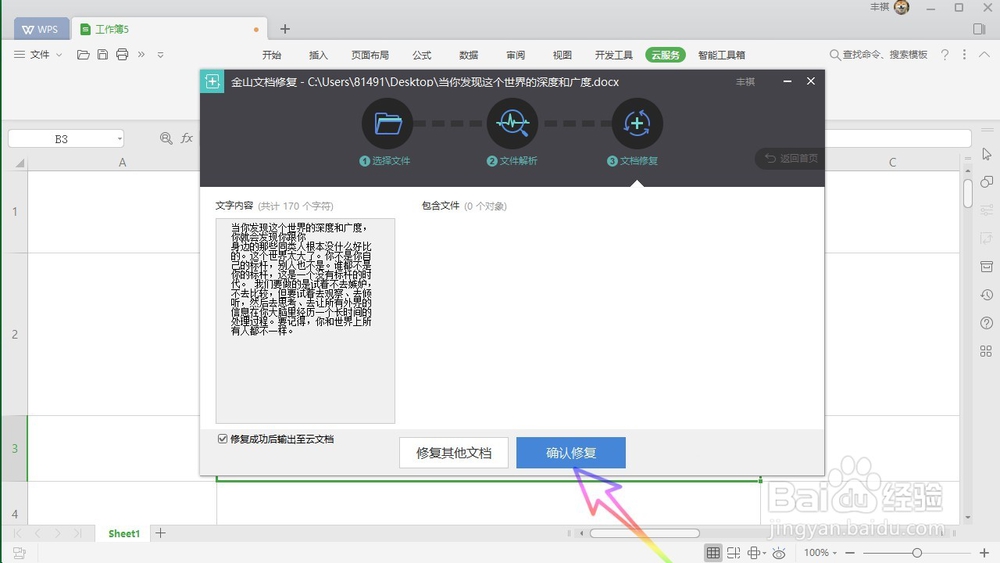Click the print icon in toolbar
Viewport: 1000px width, 563px height.
pos(122,55)
